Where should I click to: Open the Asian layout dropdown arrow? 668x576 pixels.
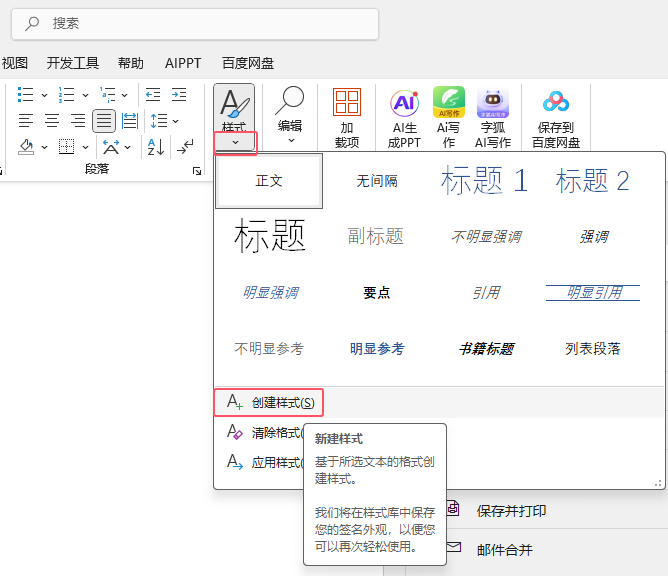pyautogui.click(x=127, y=147)
